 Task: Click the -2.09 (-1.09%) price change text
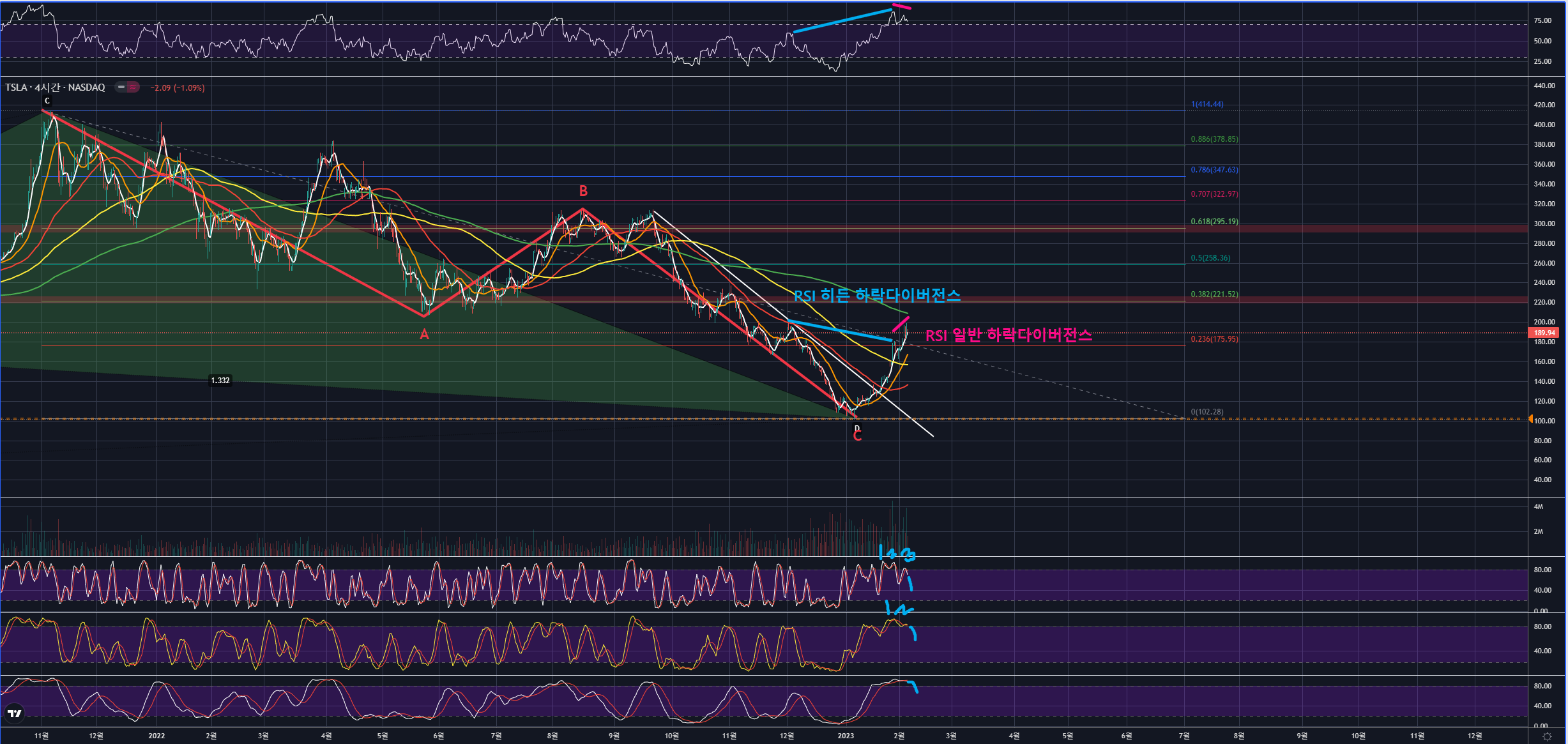point(178,88)
